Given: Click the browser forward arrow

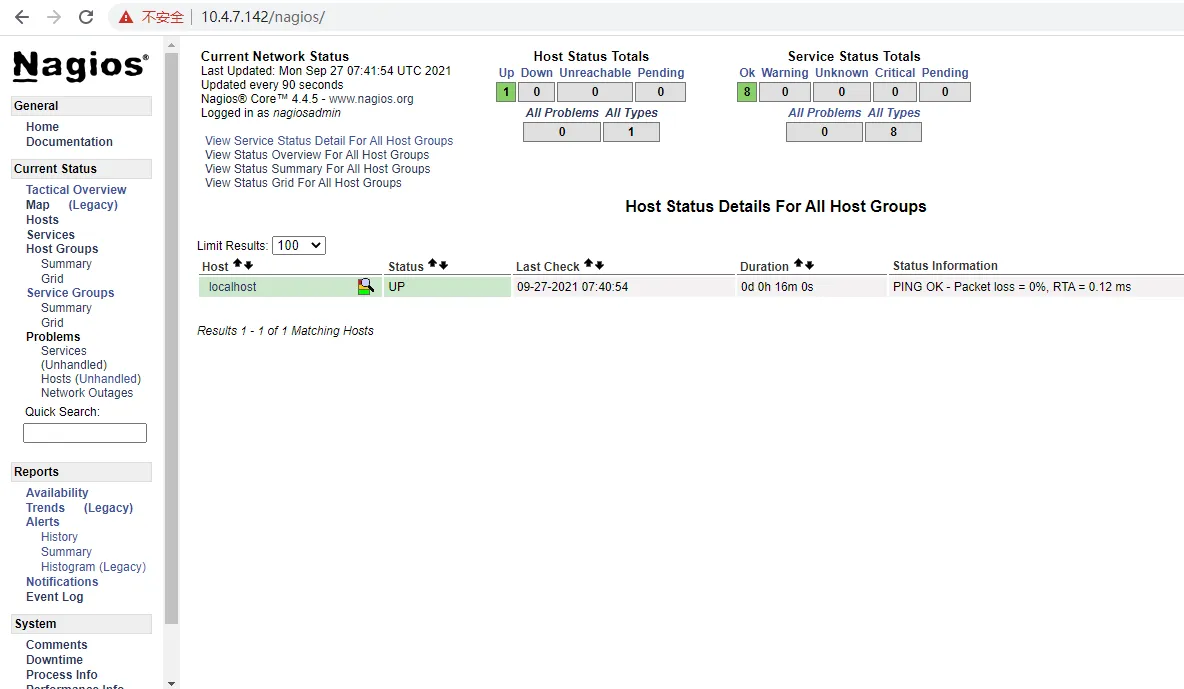Looking at the screenshot, I should (x=54, y=17).
